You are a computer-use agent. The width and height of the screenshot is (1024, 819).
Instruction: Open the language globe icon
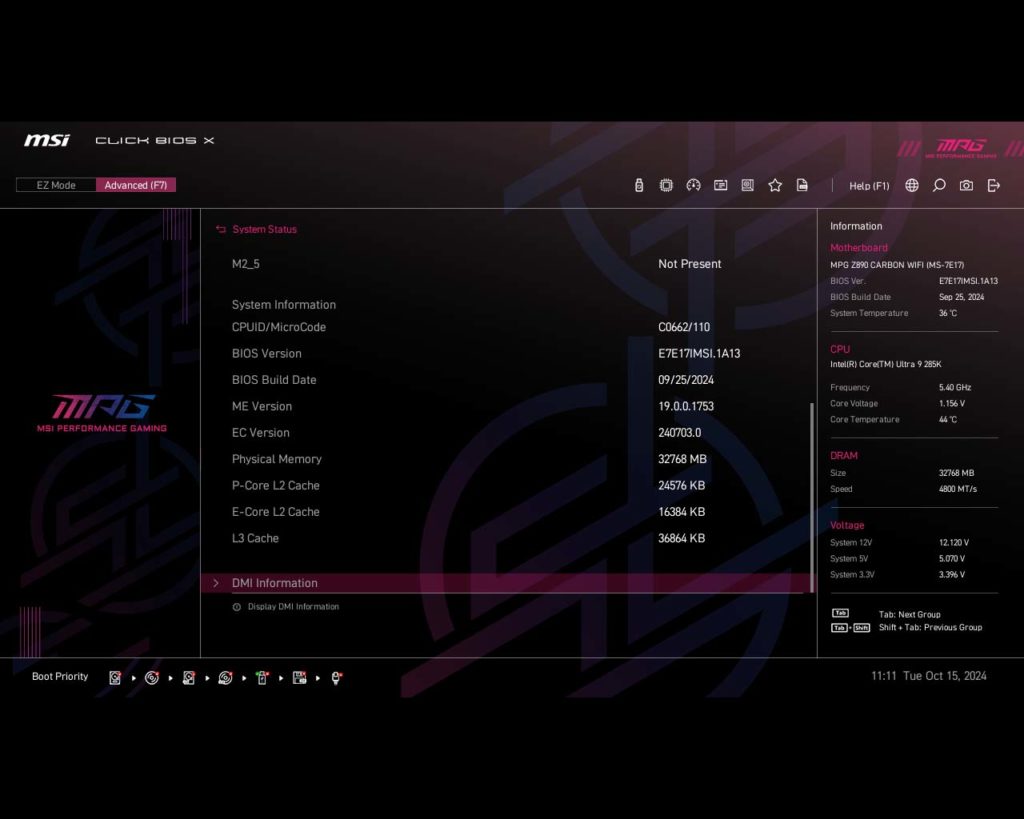(912, 185)
